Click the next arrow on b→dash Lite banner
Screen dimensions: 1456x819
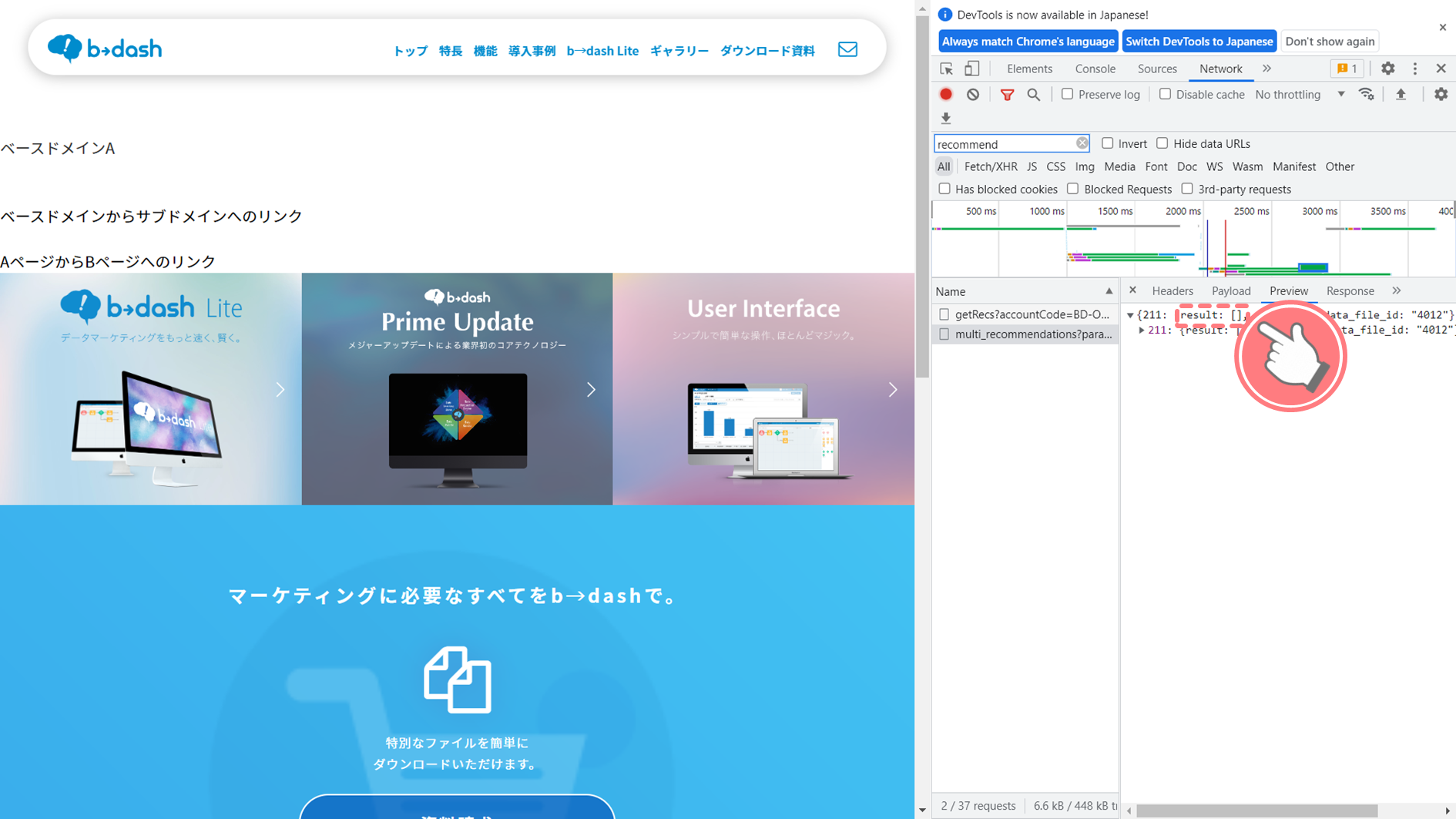point(280,390)
